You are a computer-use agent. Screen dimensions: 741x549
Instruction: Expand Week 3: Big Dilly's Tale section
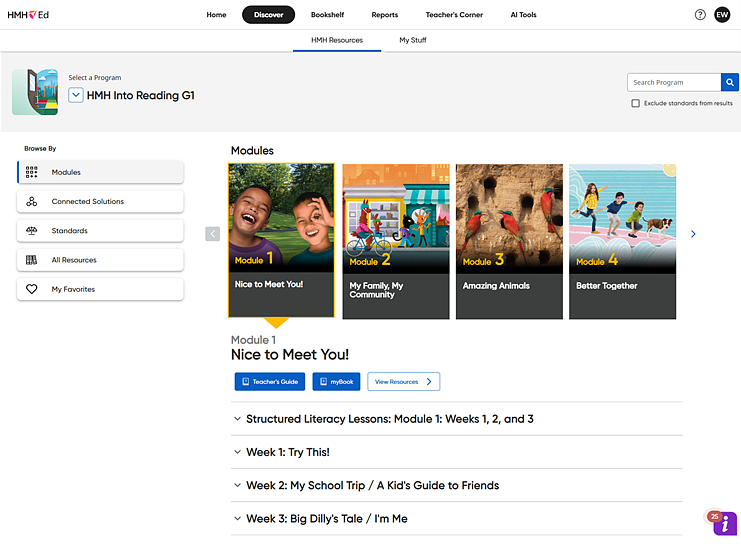pos(457,518)
